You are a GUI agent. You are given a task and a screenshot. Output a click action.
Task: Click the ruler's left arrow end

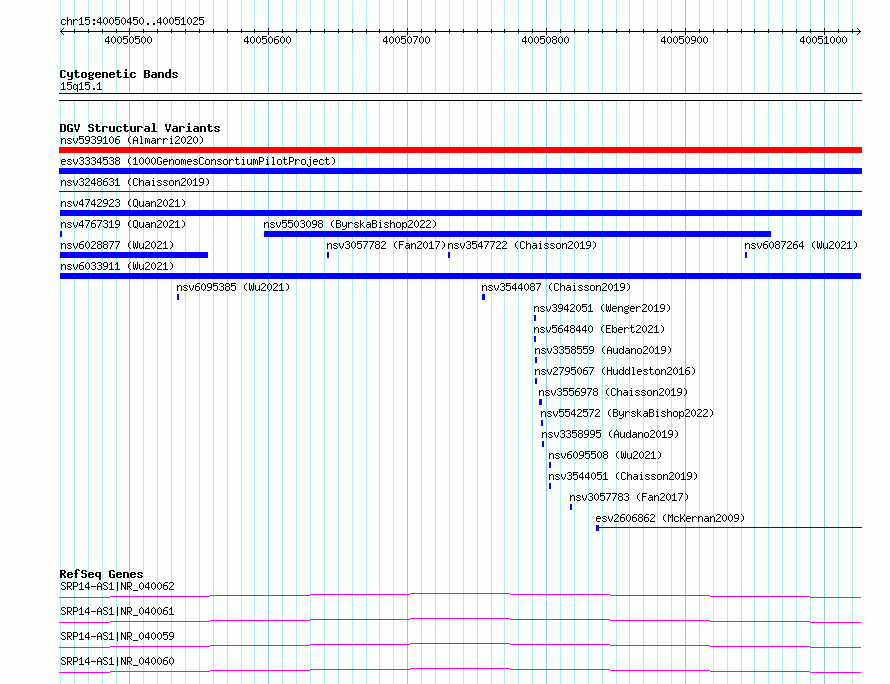pos(62,31)
